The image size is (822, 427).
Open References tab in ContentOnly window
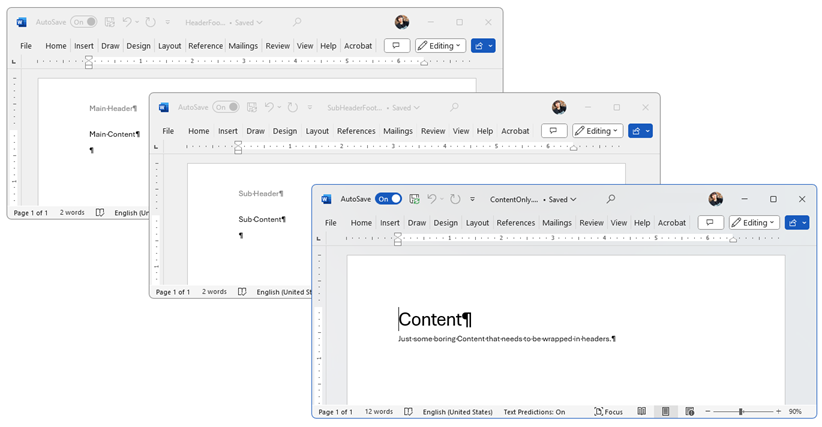pos(516,223)
